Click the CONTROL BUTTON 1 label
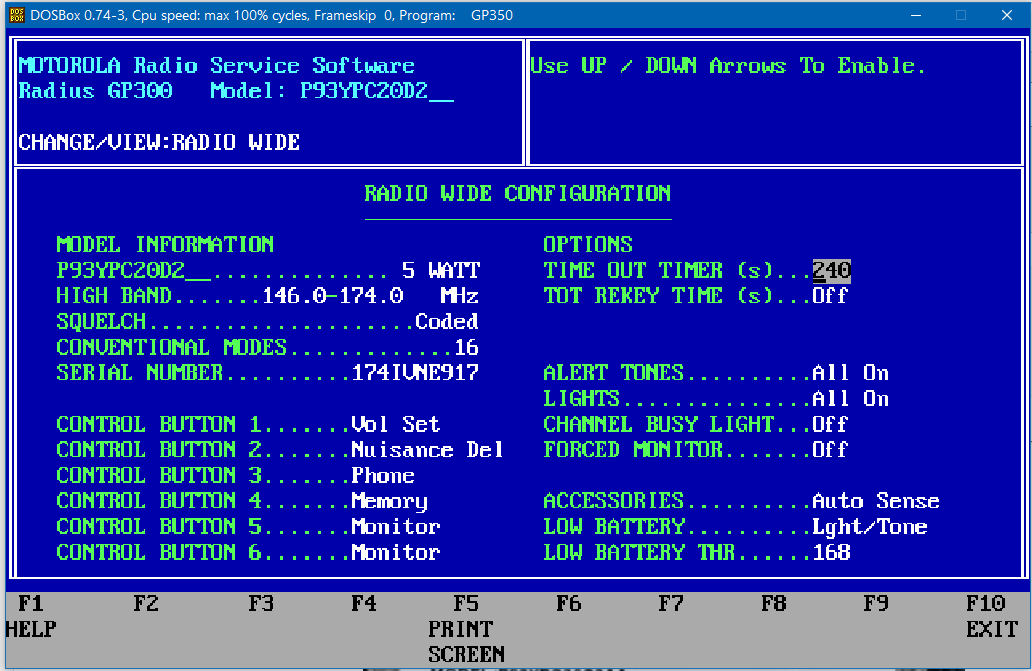Screen dimensions: 1032x671 point(159,424)
